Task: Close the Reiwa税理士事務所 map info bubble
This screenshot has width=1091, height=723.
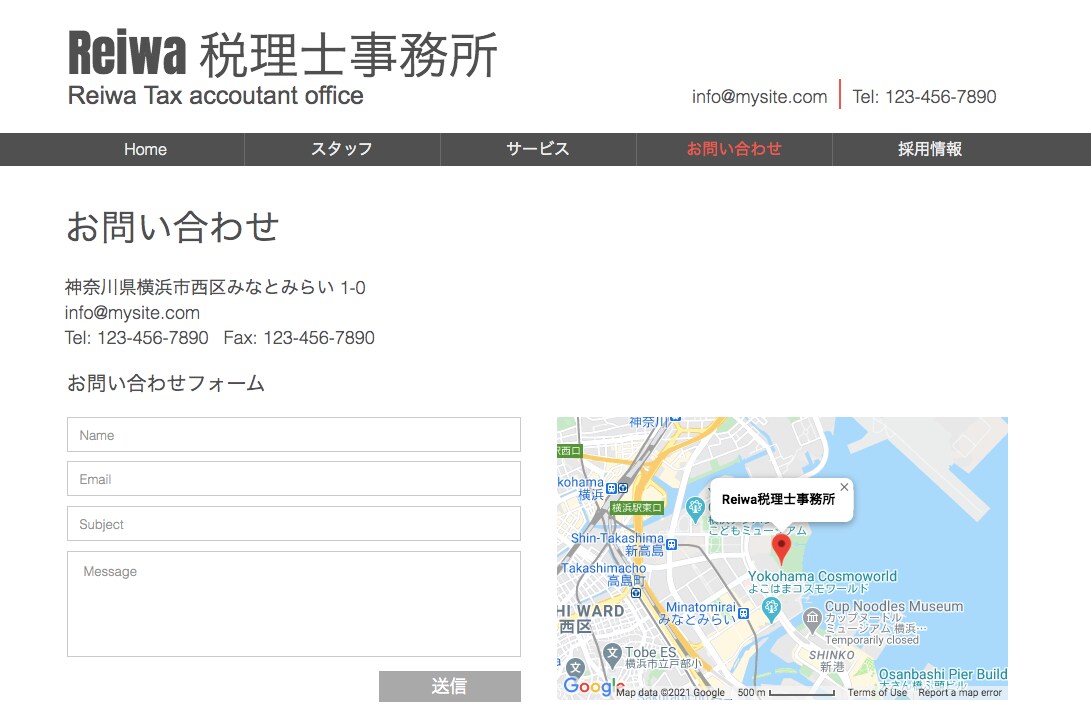Action: 844,487
